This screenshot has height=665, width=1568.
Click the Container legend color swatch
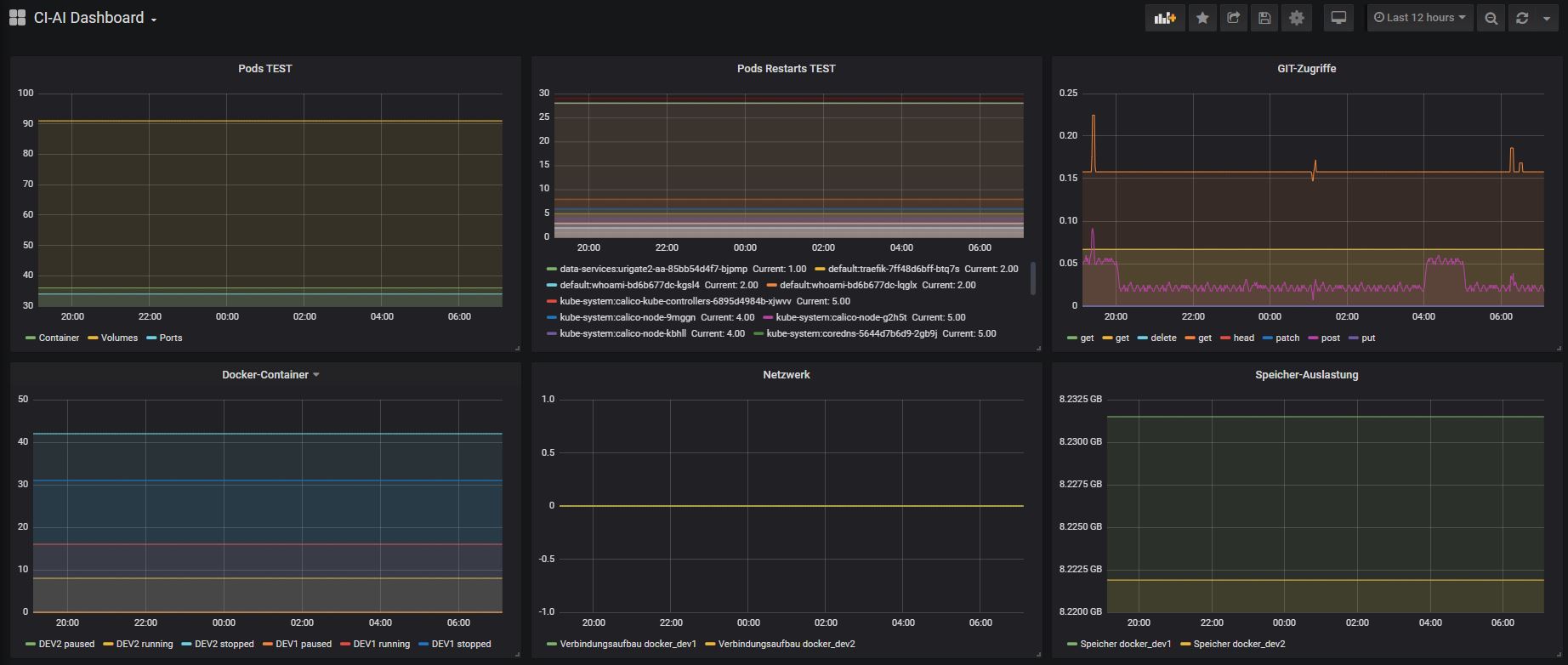pos(31,338)
